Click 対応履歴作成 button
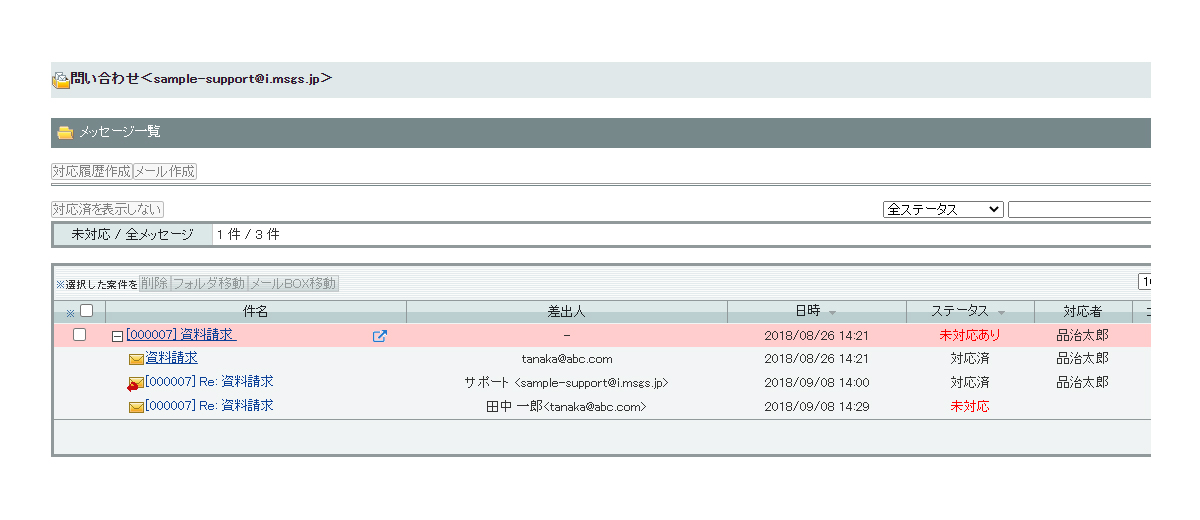1200x520 pixels. click(91, 172)
